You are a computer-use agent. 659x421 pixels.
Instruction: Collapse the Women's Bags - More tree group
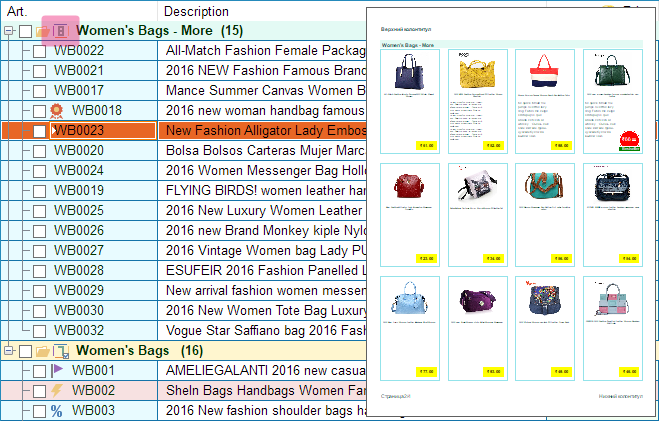9,31
